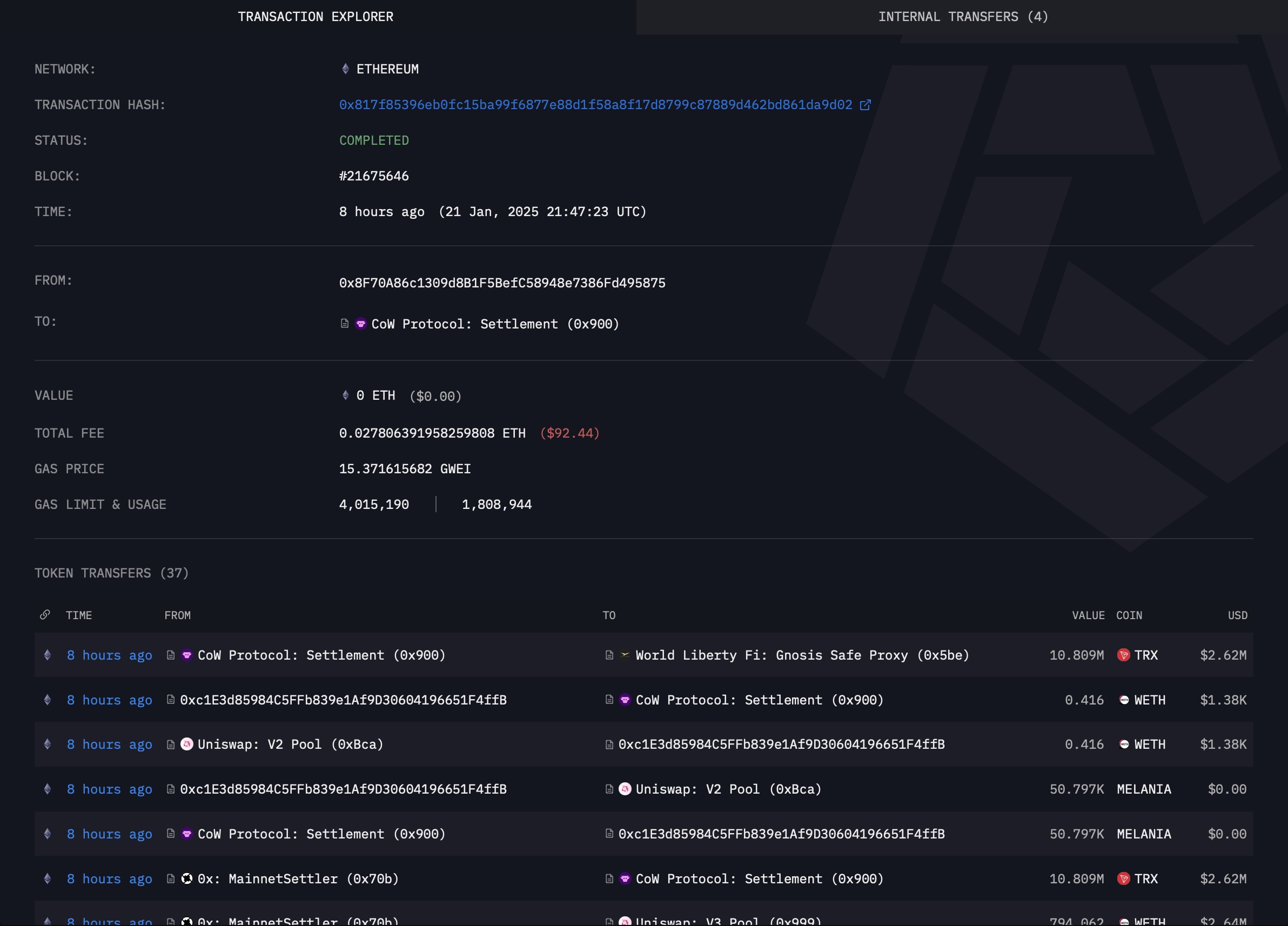Select gas usage value 1,808,944
1288x926 pixels.
coord(497,505)
